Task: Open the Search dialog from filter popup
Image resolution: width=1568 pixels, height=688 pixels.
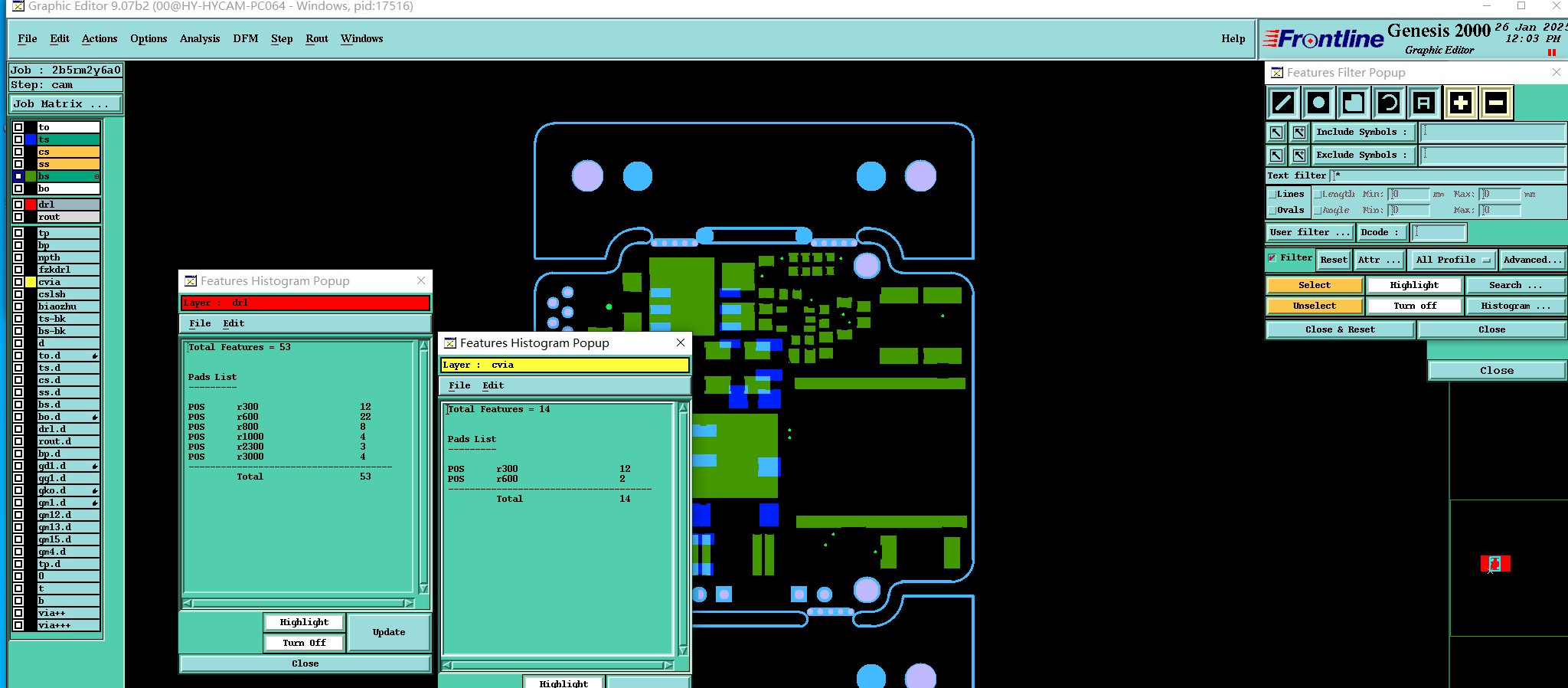Action: tap(1515, 285)
